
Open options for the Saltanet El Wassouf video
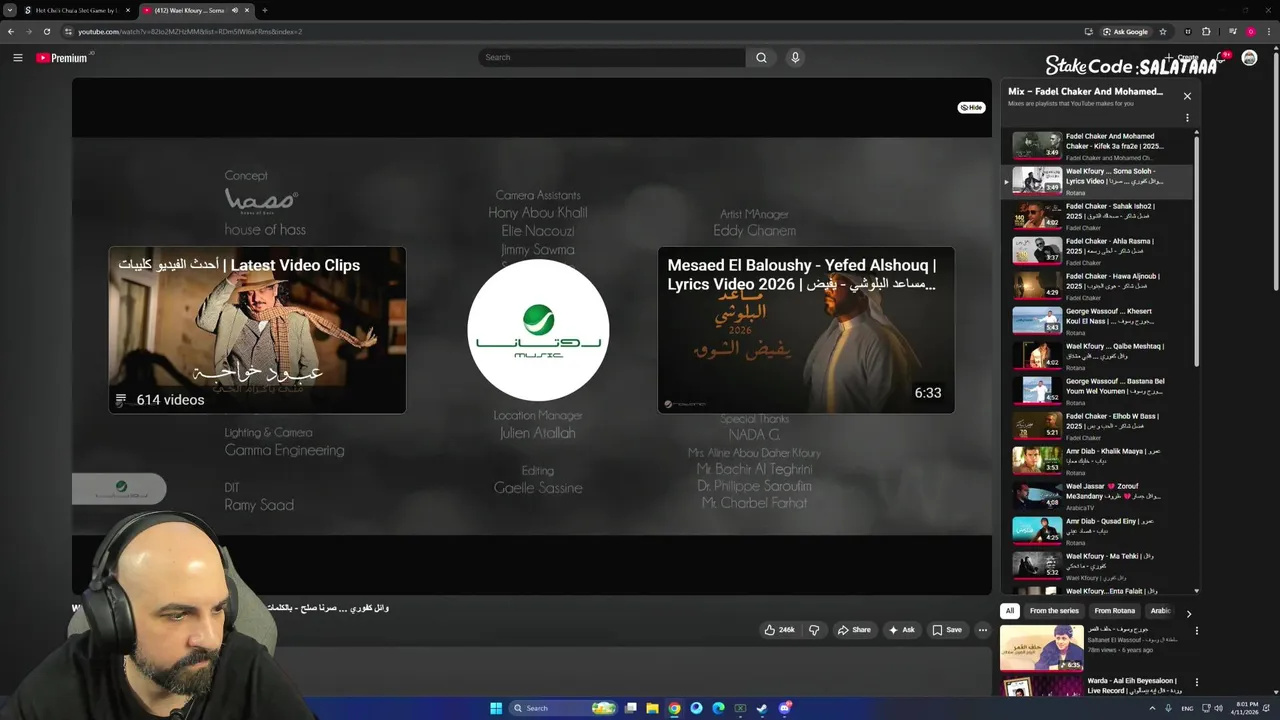tap(1196, 631)
